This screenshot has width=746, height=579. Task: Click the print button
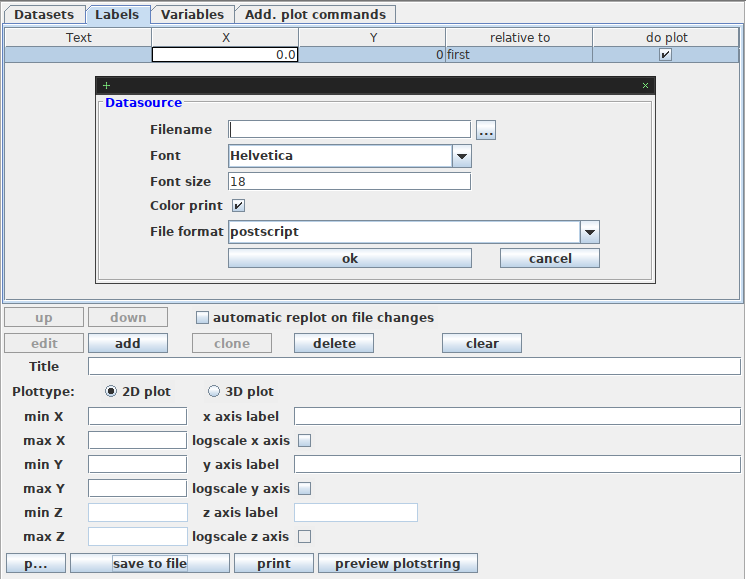(274, 563)
